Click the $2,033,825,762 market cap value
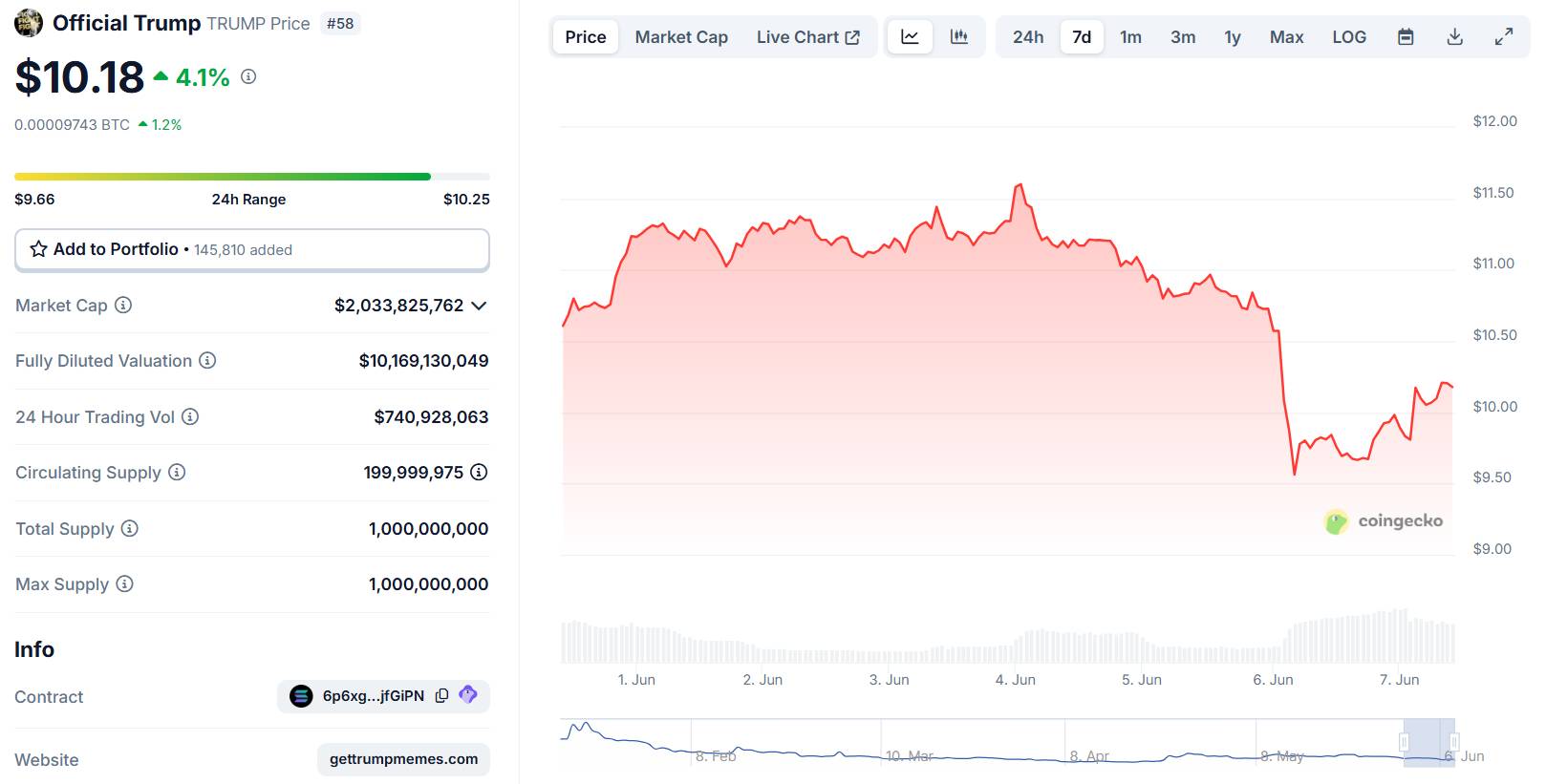The height and width of the screenshot is (784, 1546). [398, 306]
